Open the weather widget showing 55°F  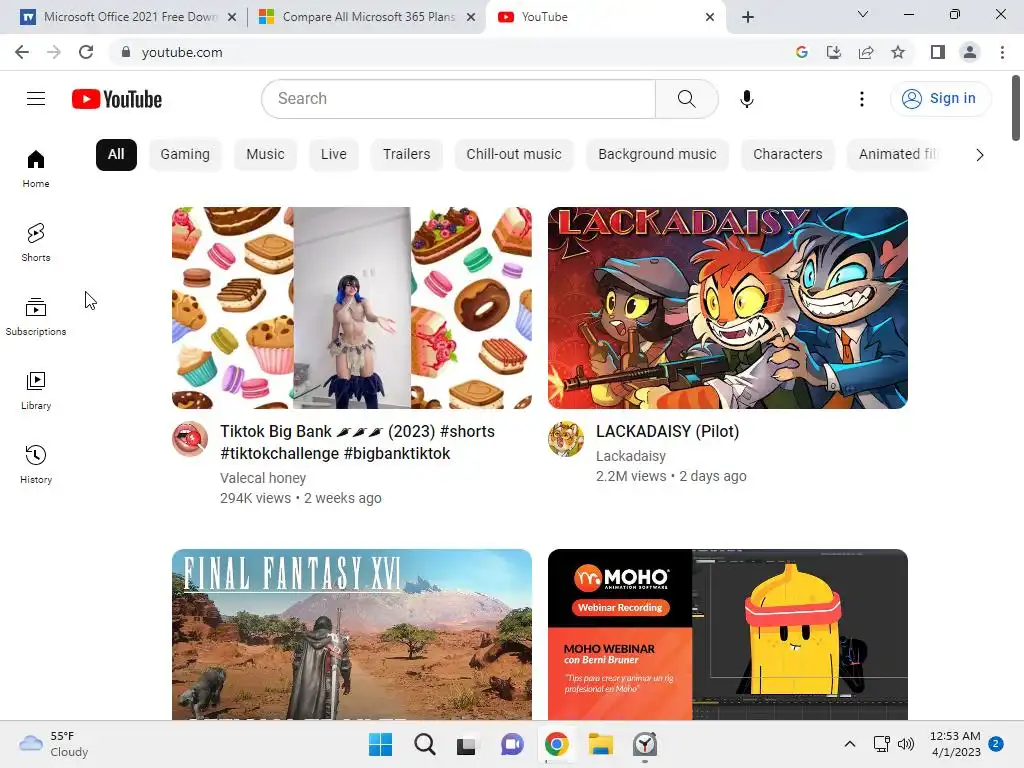(x=54, y=744)
